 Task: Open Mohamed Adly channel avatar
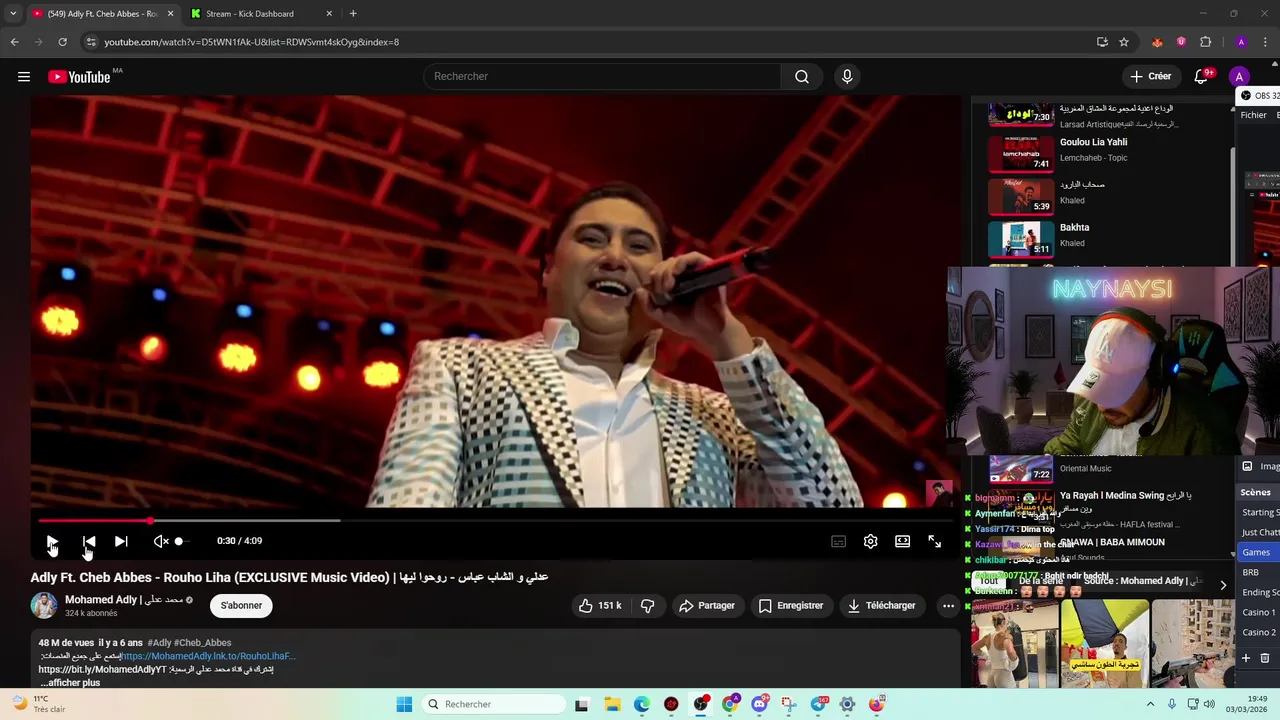click(44, 605)
